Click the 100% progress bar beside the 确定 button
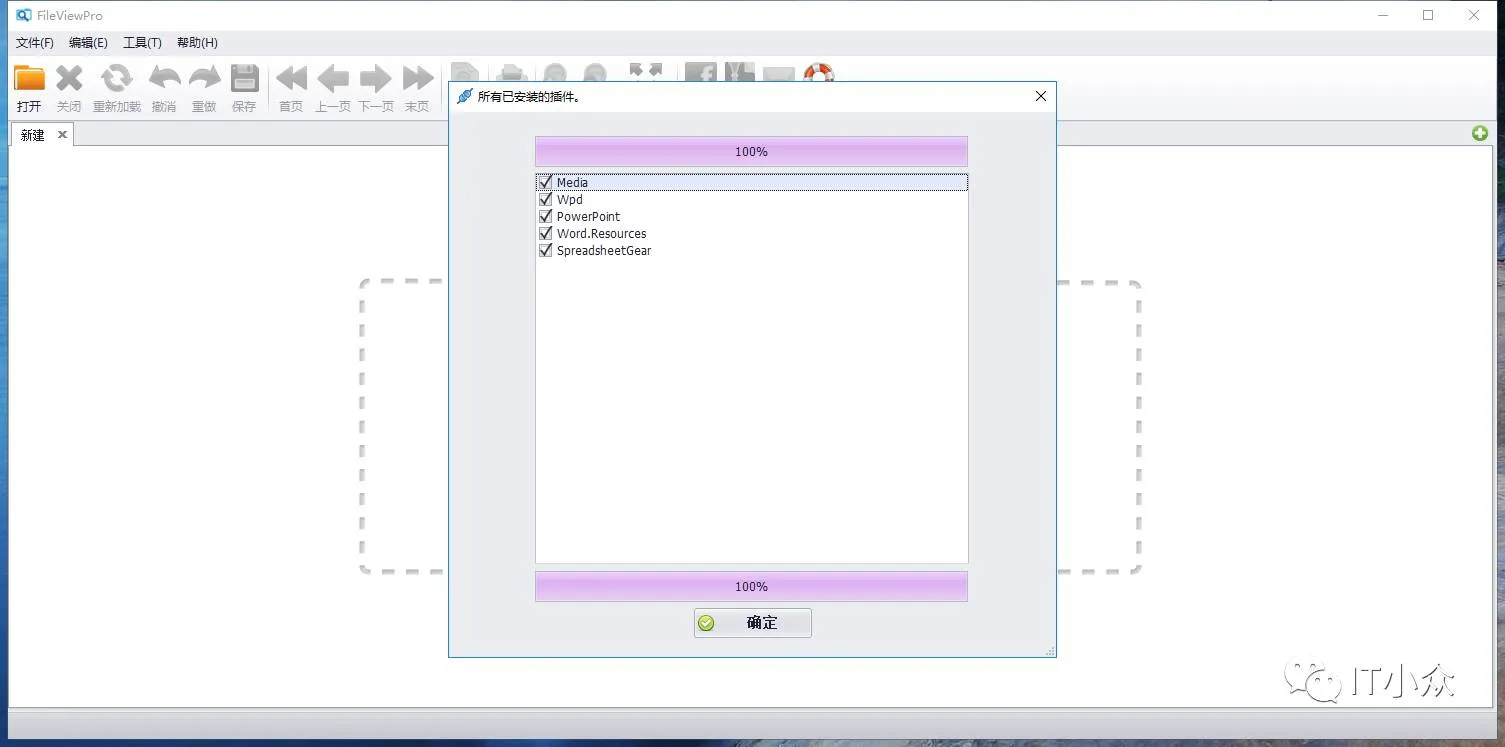Viewport: 1505px width, 747px height. (751, 586)
